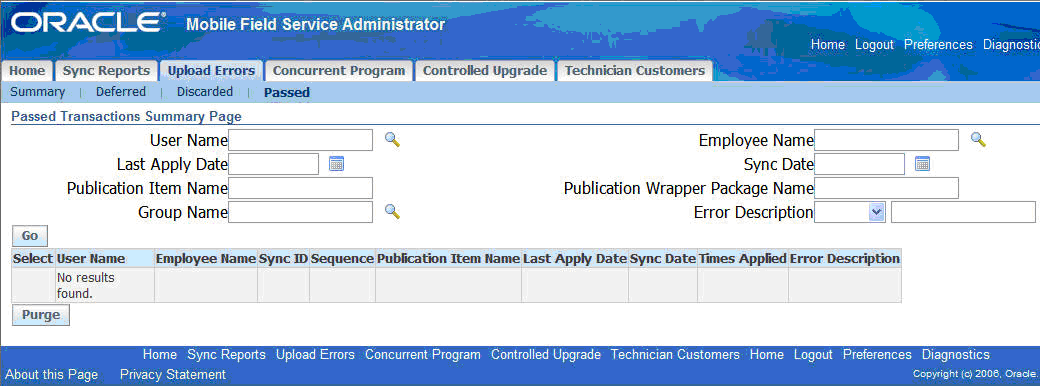Switch to the Sync Reports tab

[x=106, y=71]
